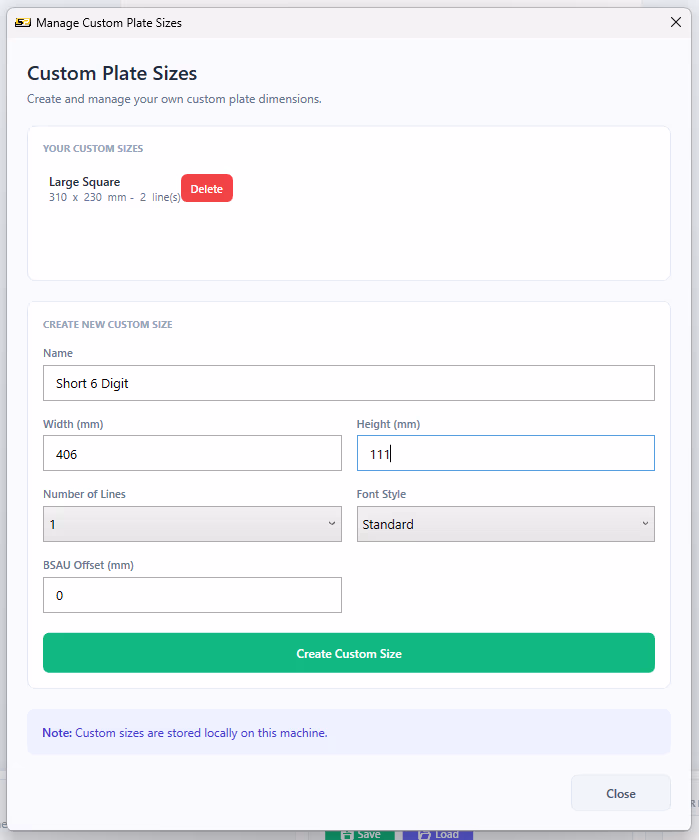Screen dimensions: 699x840
Task: Click the Name input field
Action: (x=349, y=383)
